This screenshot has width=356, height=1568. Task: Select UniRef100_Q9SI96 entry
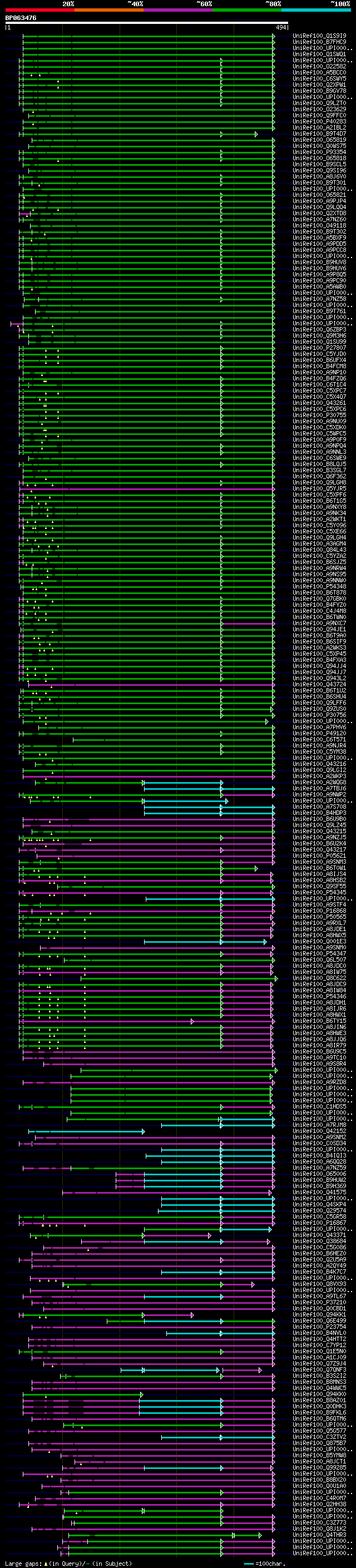point(319,170)
